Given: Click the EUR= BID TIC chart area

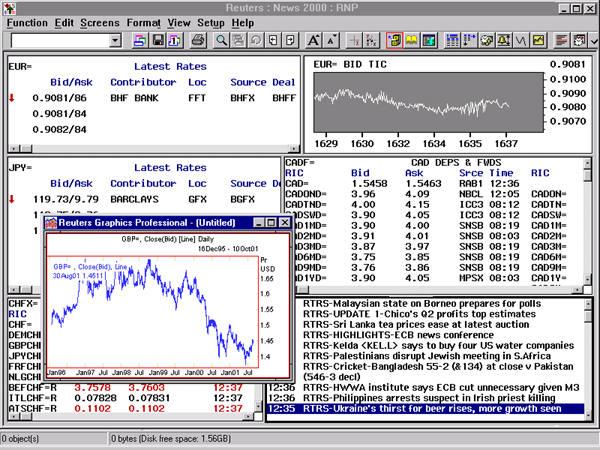Looking at the screenshot, I should coord(429,102).
